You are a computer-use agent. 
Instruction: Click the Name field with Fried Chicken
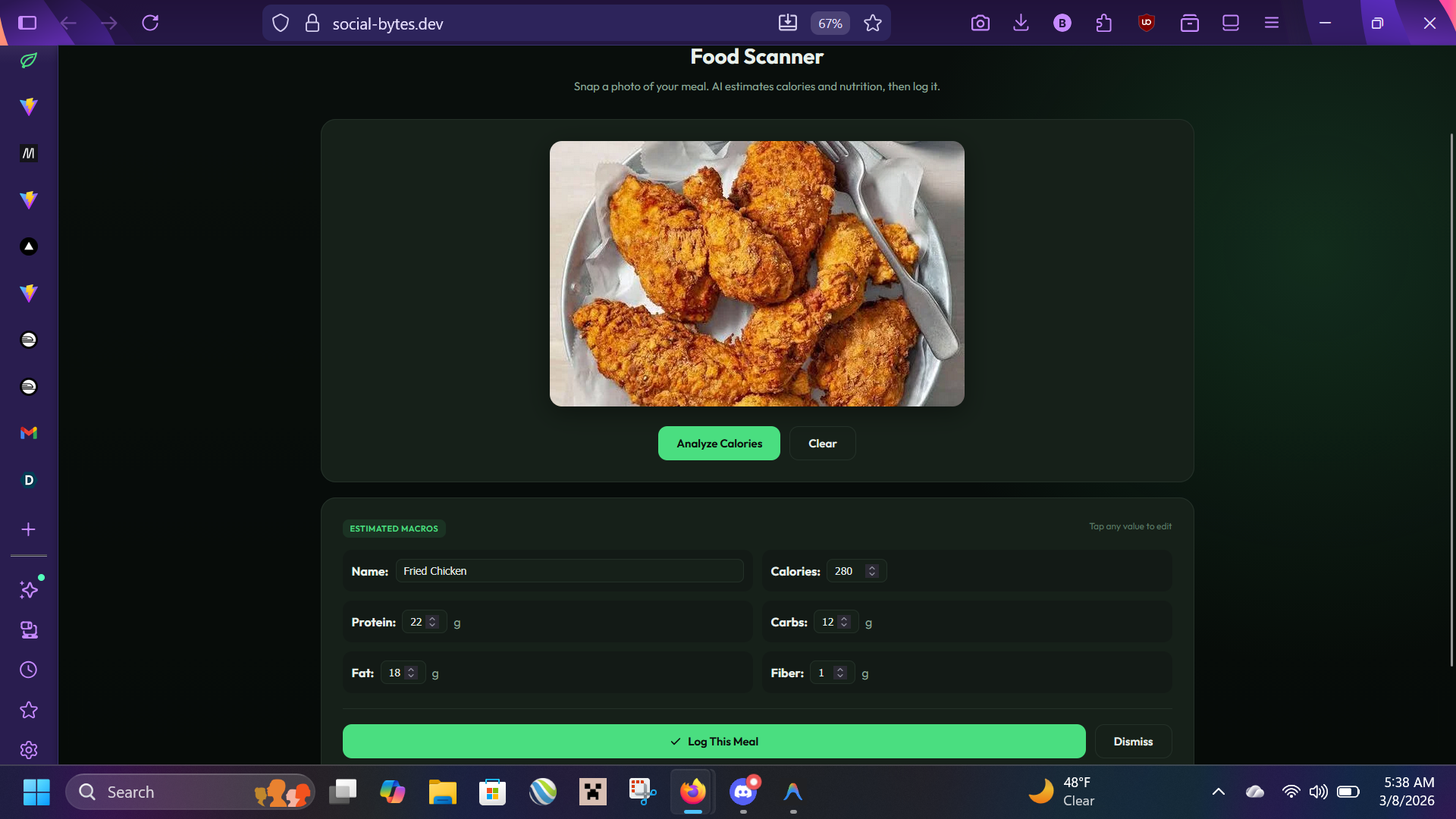pos(569,571)
